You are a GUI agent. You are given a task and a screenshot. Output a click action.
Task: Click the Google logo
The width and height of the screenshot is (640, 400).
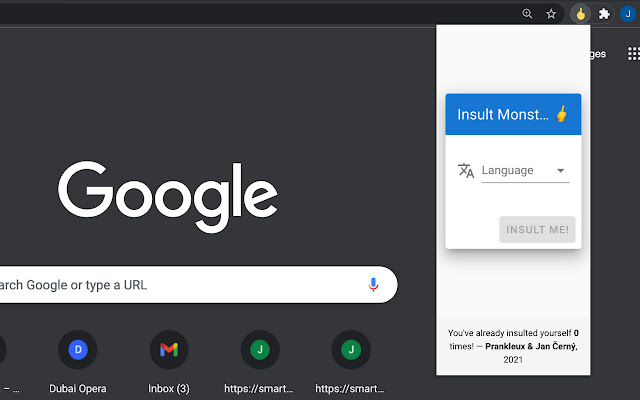168,197
